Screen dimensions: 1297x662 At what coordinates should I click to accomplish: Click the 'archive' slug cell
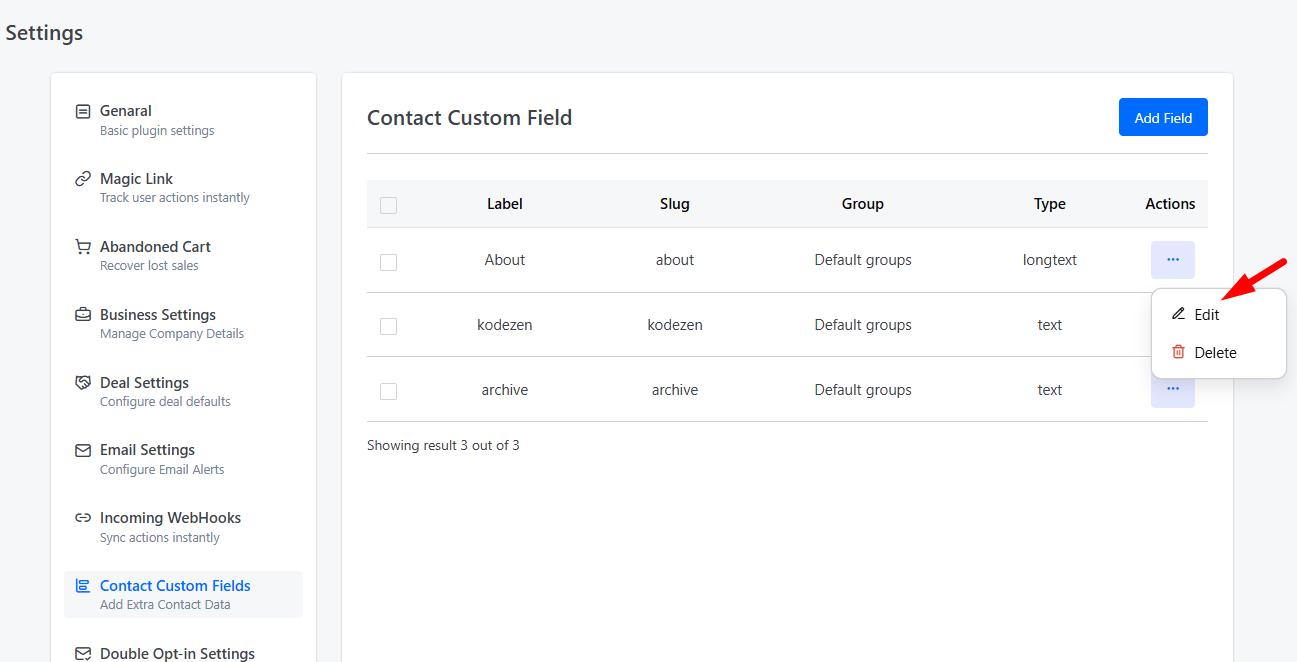675,390
